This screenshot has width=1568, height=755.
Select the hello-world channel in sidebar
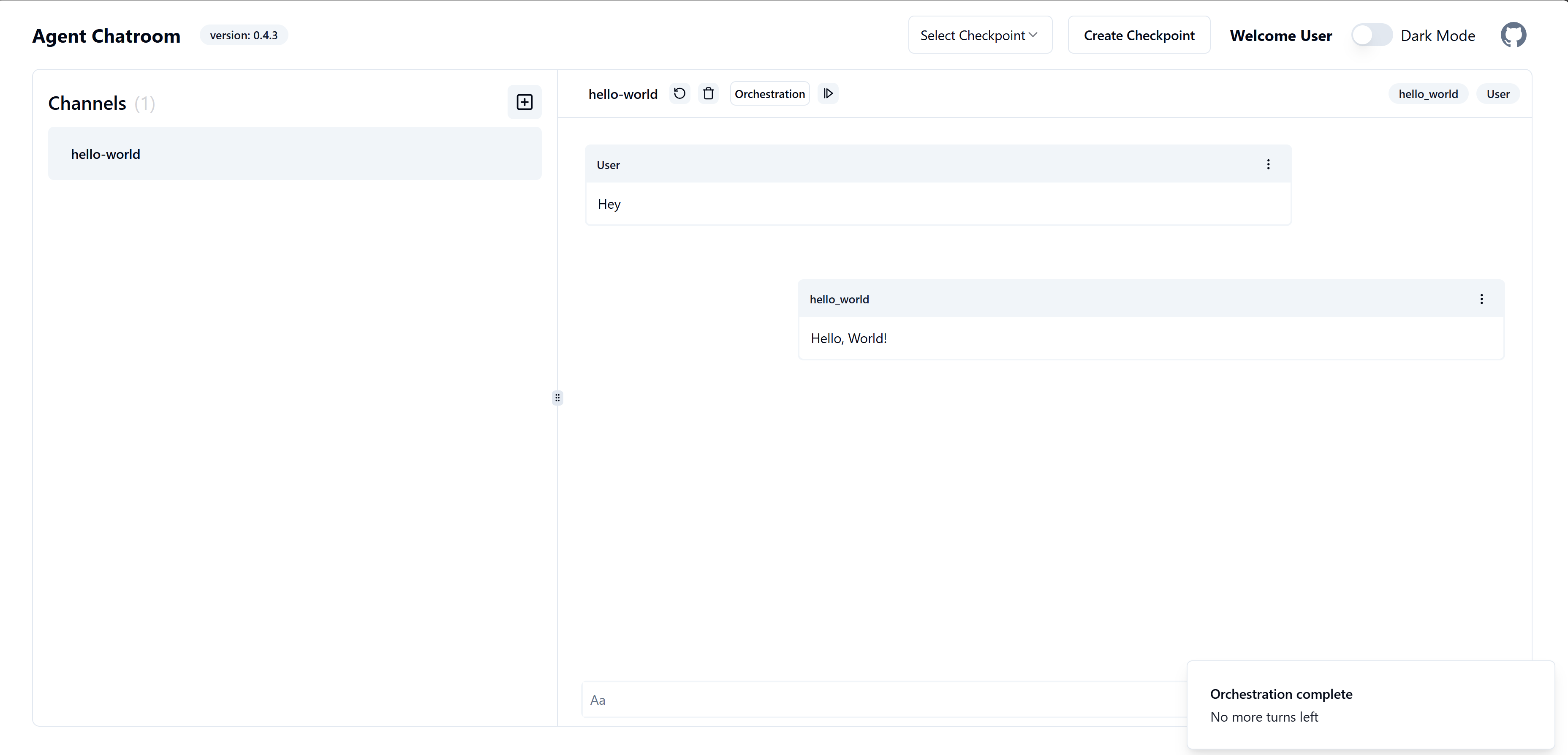coord(295,154)
